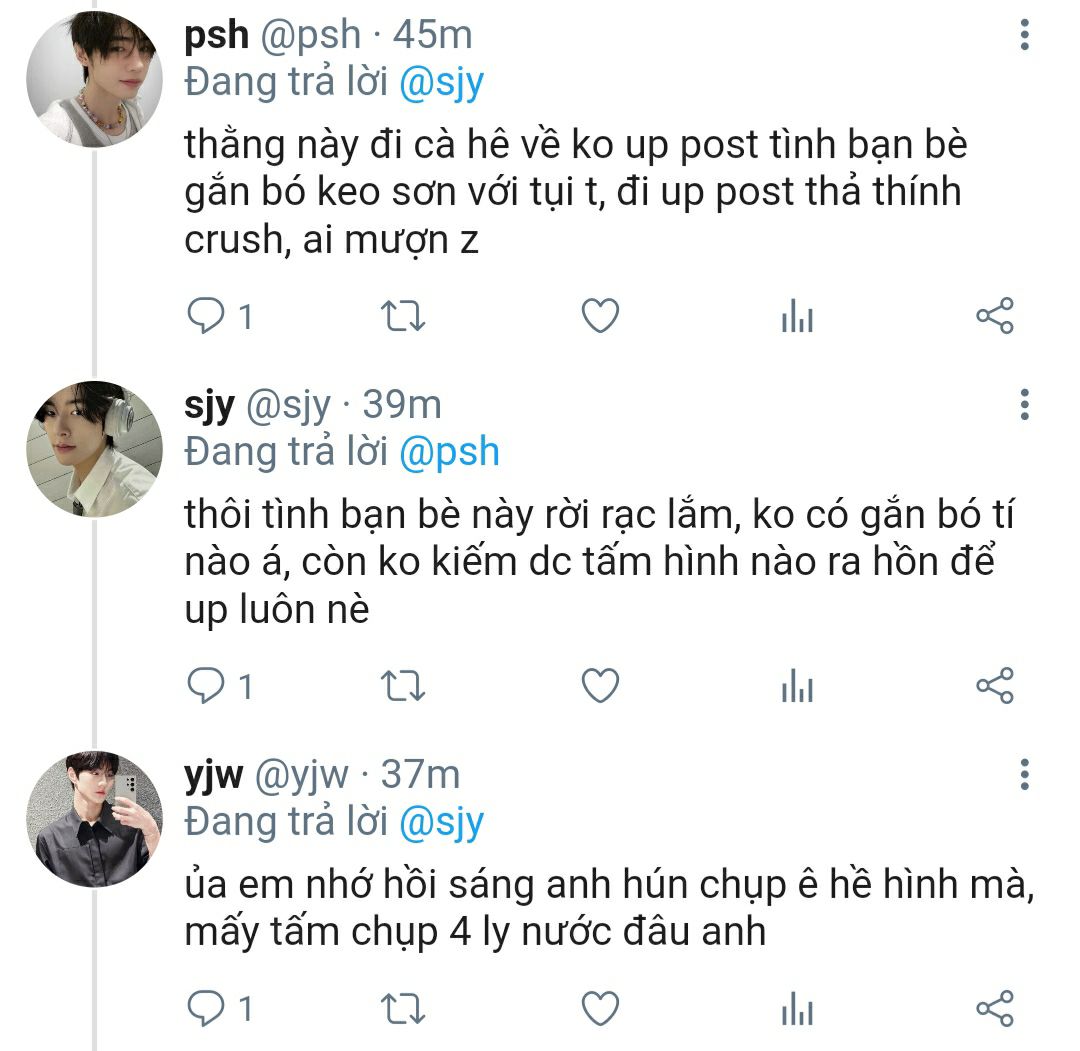
Task: Open @sjy mention link in psh's reply
Action: point(441,82)
